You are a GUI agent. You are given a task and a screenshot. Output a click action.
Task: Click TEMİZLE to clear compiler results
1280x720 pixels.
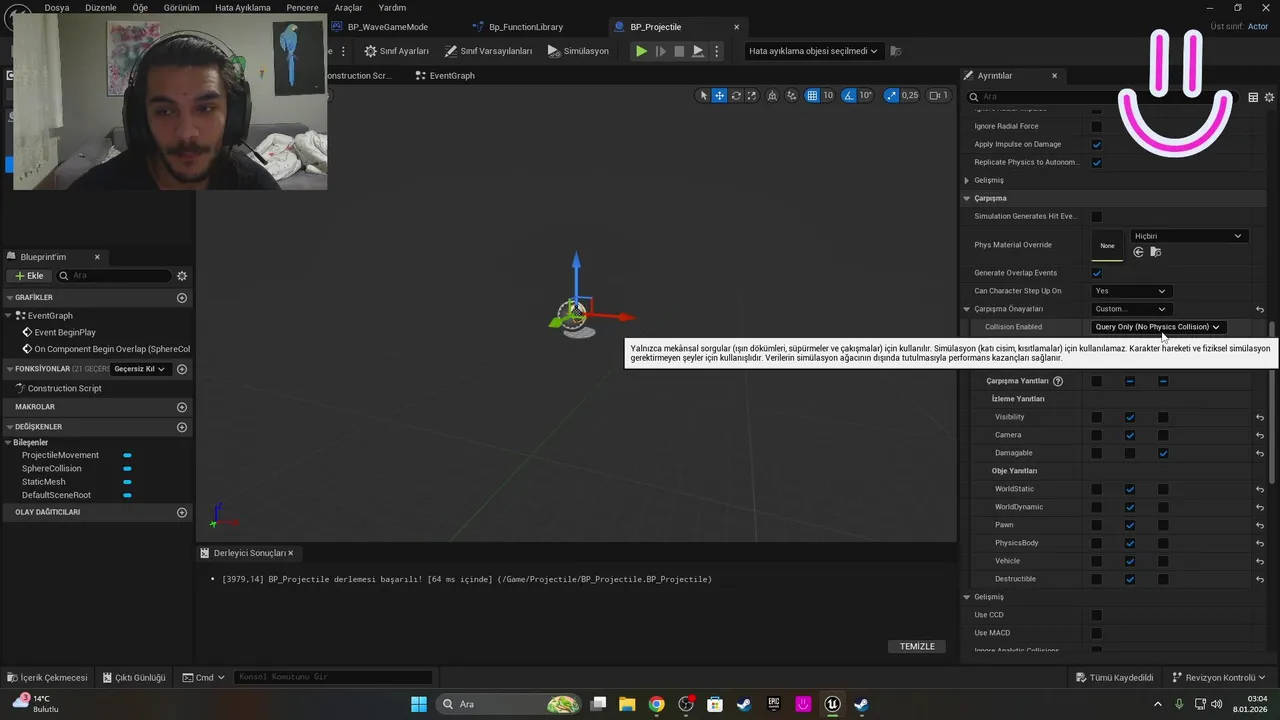[x=917, y=646]
